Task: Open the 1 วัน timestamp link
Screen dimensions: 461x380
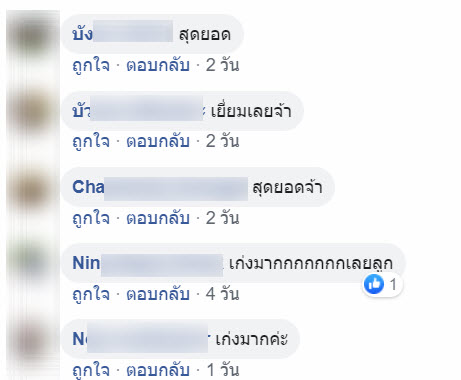Action: [222, 370]
